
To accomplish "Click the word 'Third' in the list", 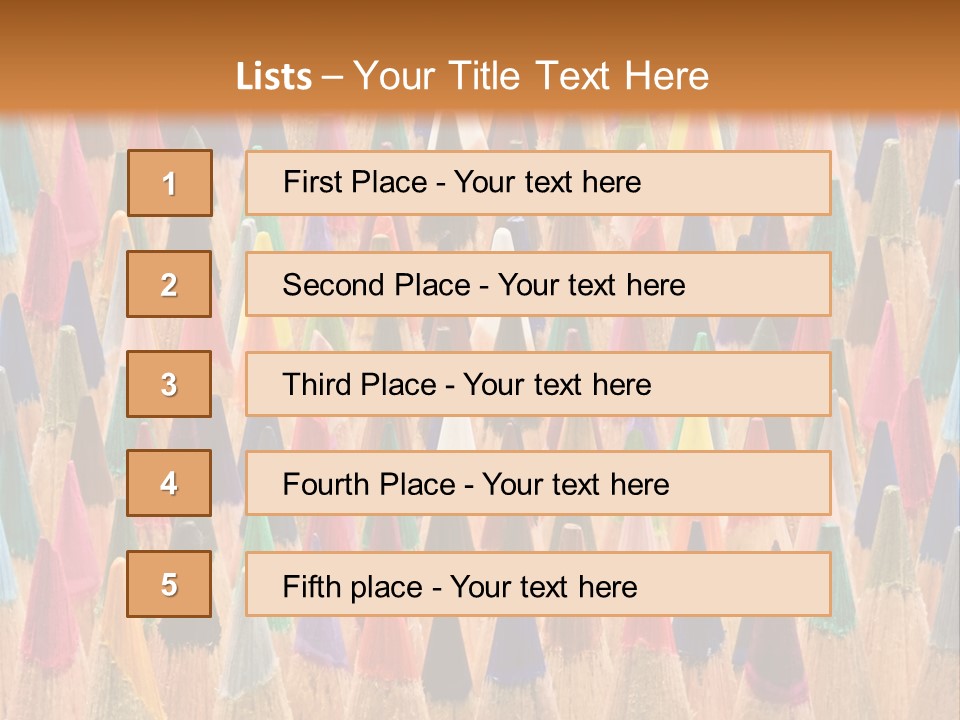I will pos(318,385).
